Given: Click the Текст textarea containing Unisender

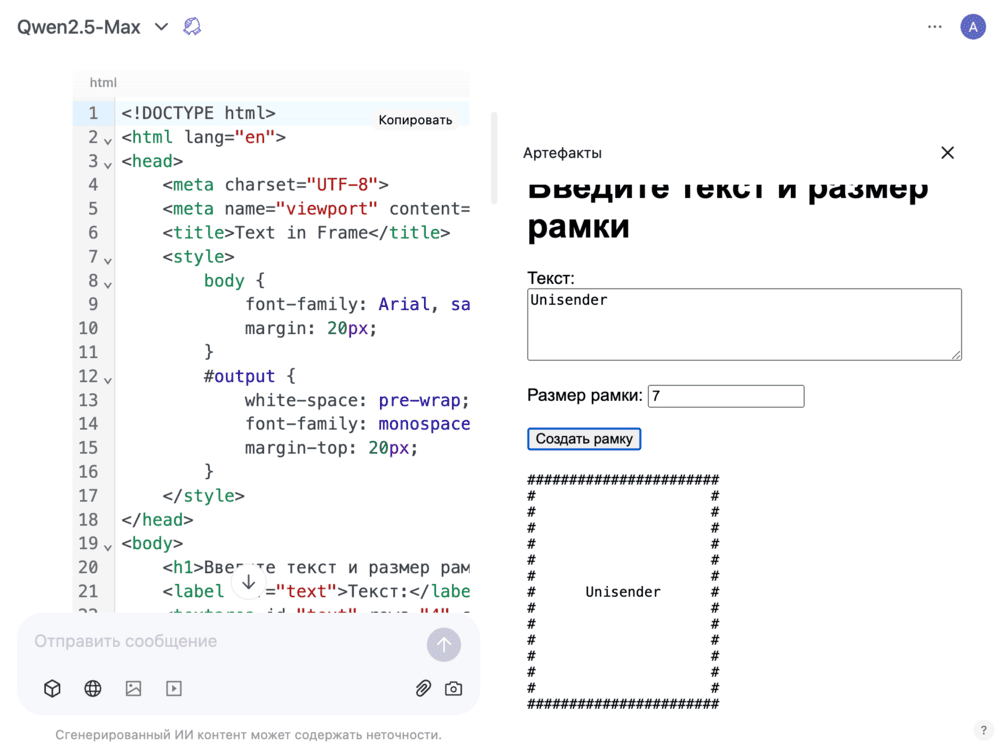Looking at the screenshot, I should (743, 324).
